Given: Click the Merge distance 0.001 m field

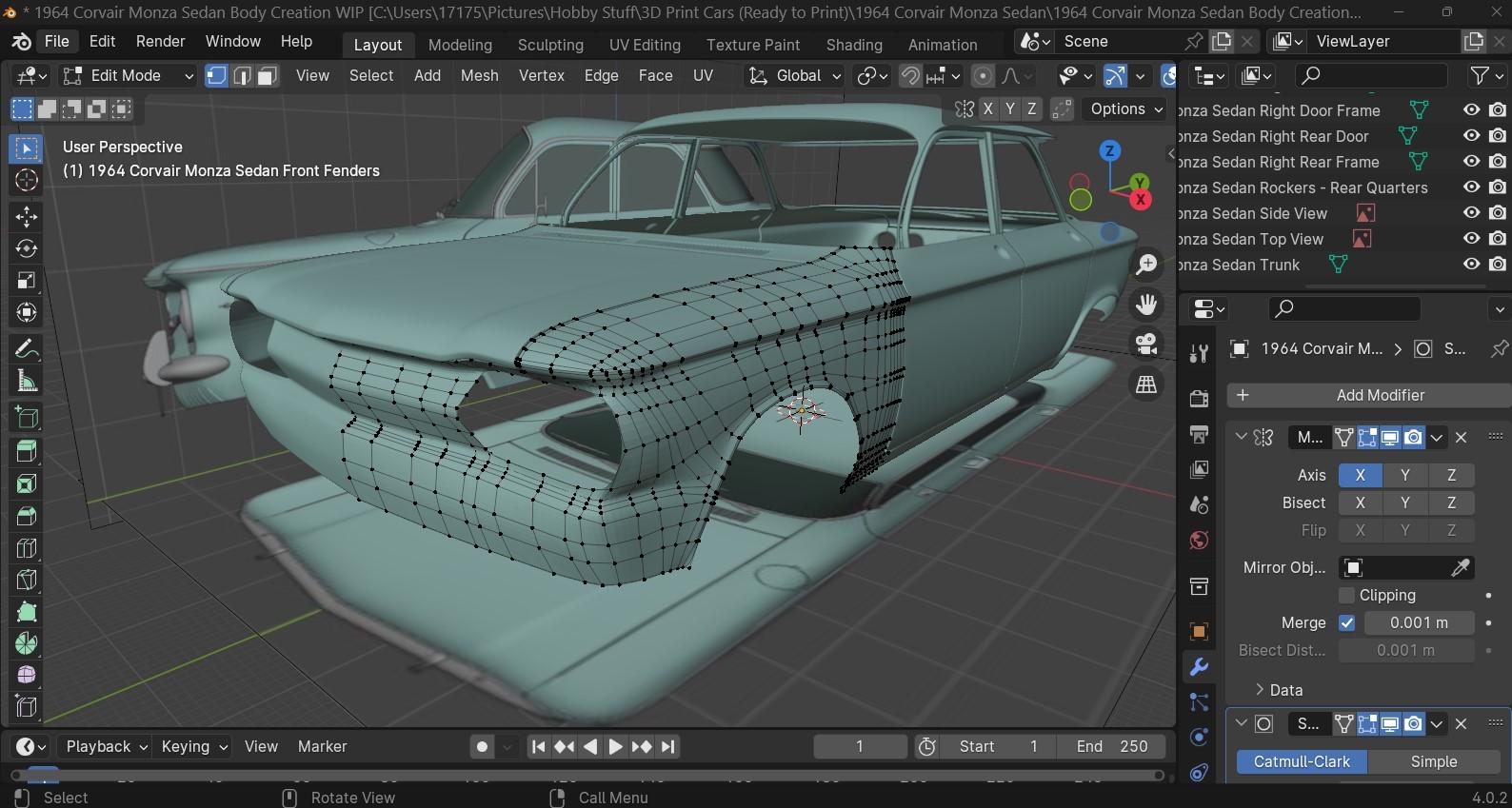Looking at the screenshot, I should tap(1419, 623).
